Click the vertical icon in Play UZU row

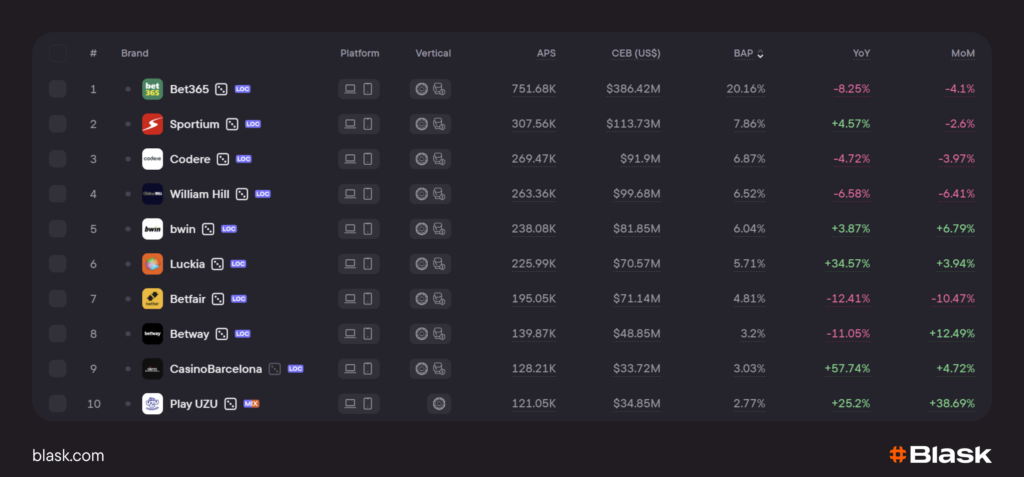[438, 404]
